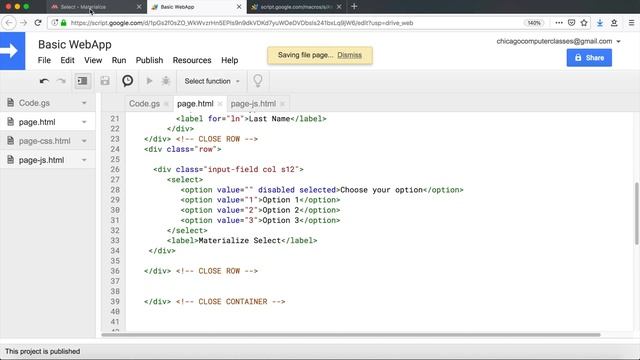Reload the page with browser refresh icon

(x=38, y=23)
